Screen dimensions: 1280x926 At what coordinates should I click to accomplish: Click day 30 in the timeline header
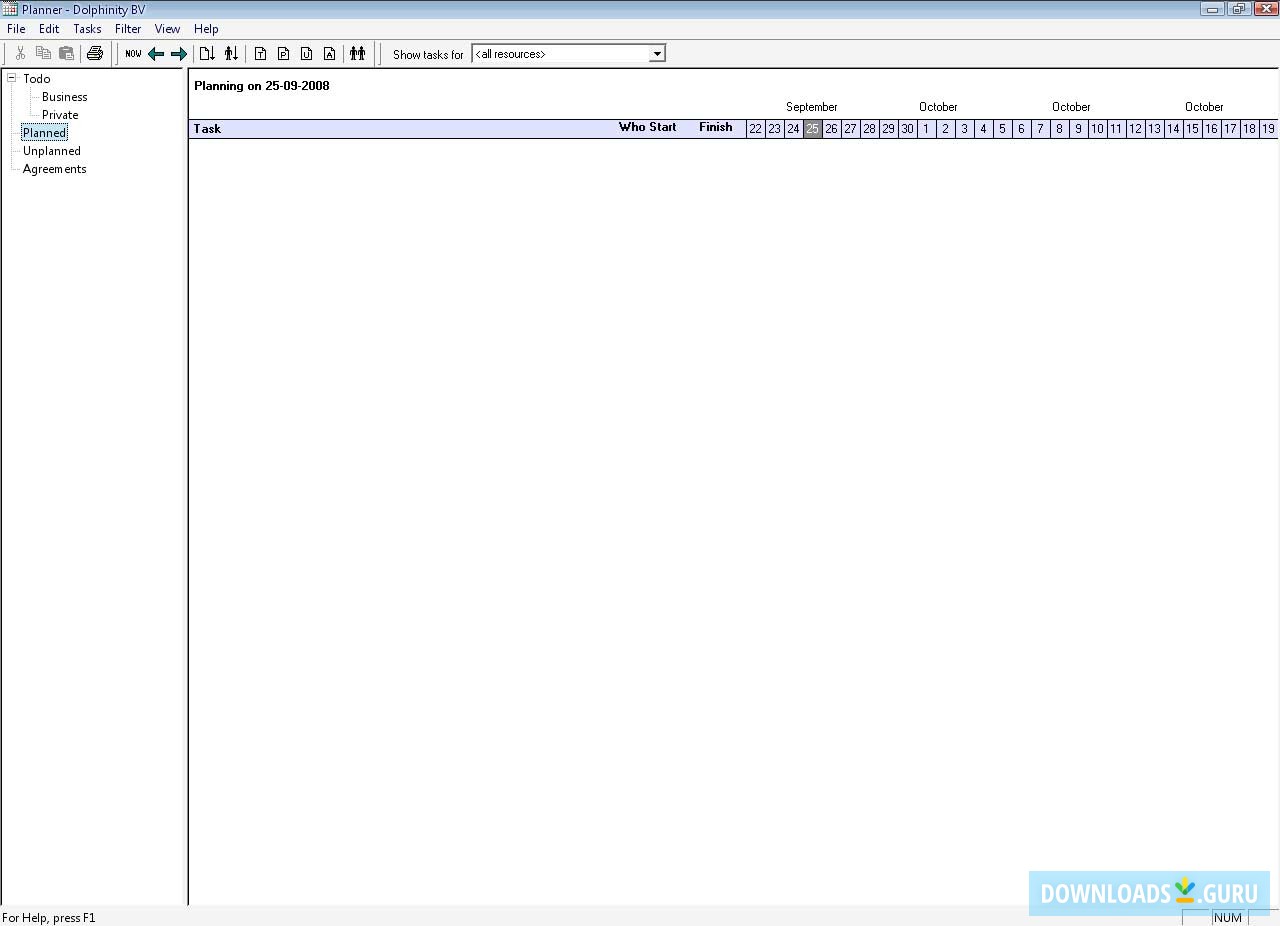point(907,129)
